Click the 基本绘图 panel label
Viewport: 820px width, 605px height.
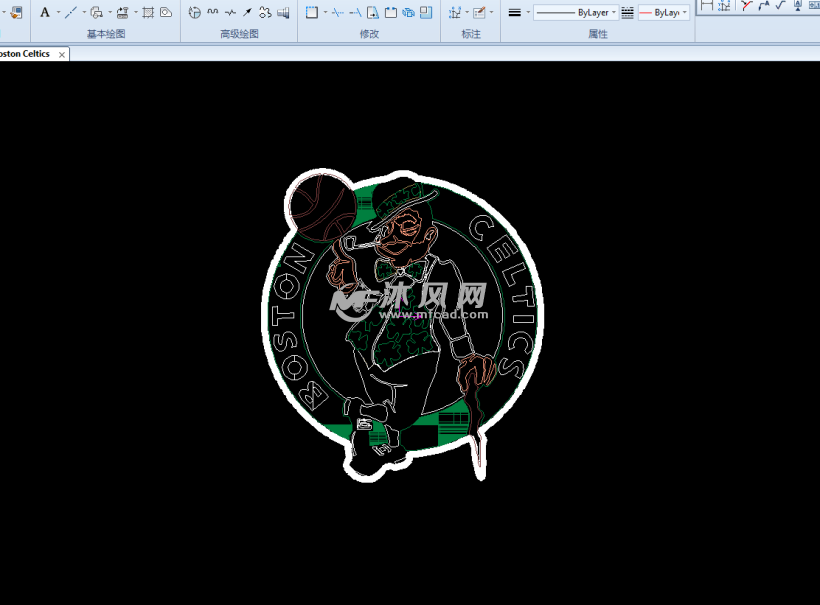(106, 34)
